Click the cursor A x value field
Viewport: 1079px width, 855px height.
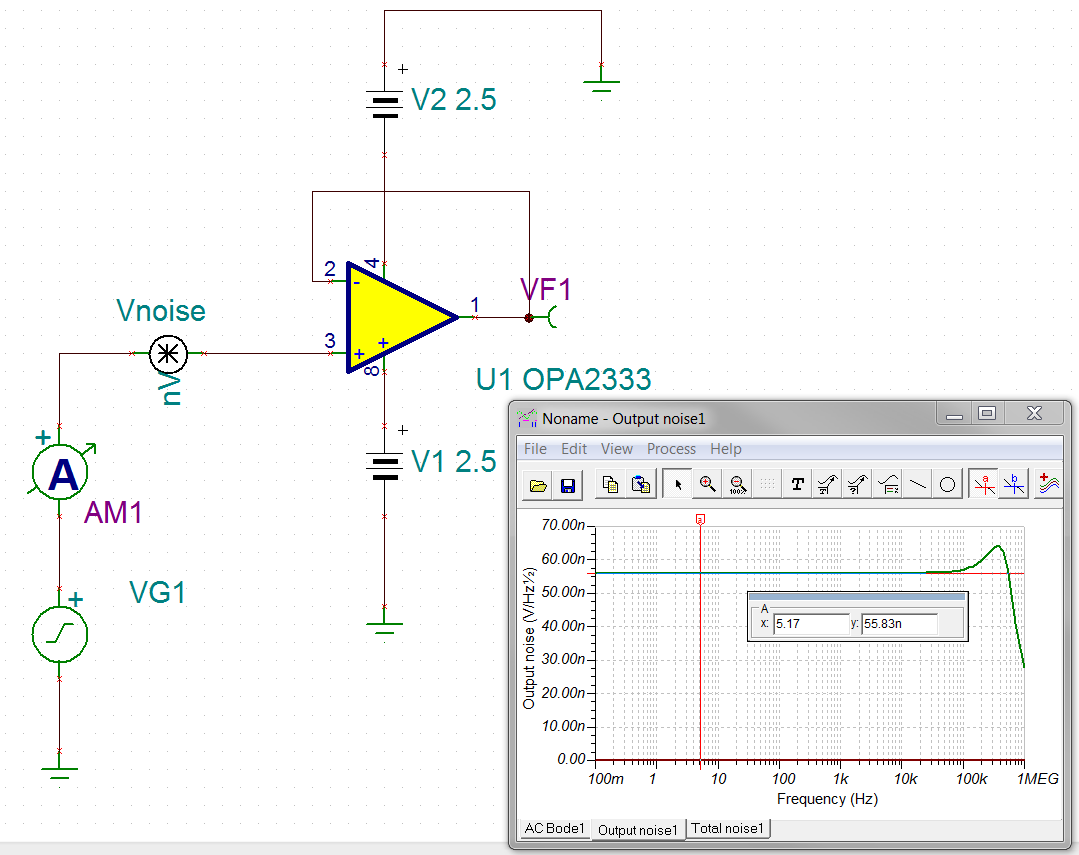pos(811,624)
